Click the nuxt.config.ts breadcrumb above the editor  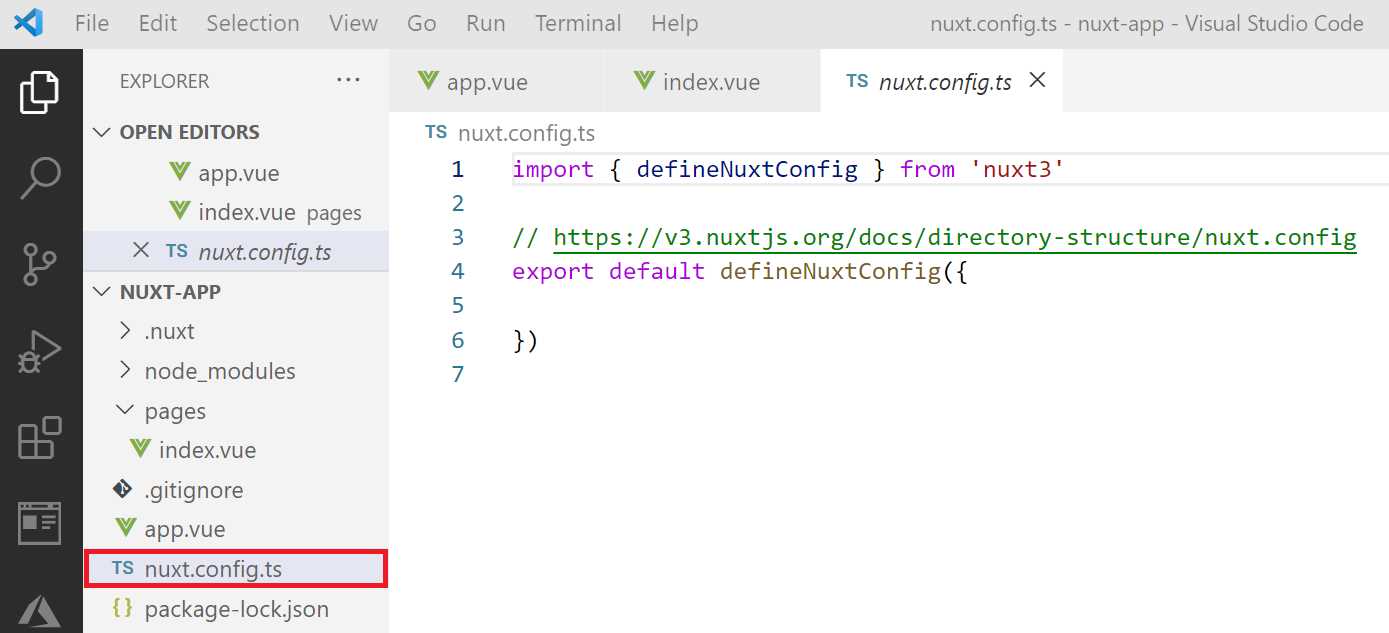(525, 131)
